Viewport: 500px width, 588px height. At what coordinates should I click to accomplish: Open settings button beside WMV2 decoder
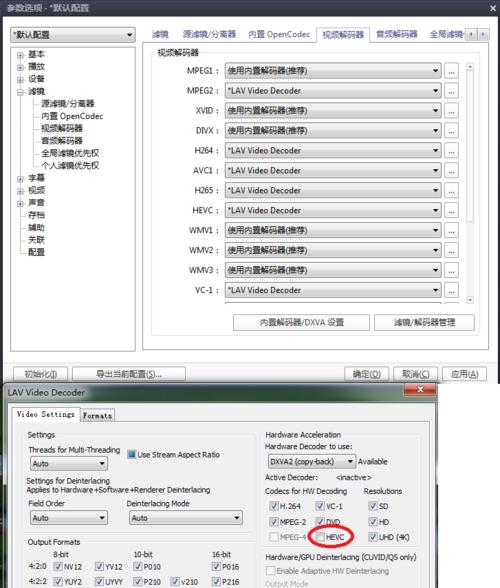(451, 250)
